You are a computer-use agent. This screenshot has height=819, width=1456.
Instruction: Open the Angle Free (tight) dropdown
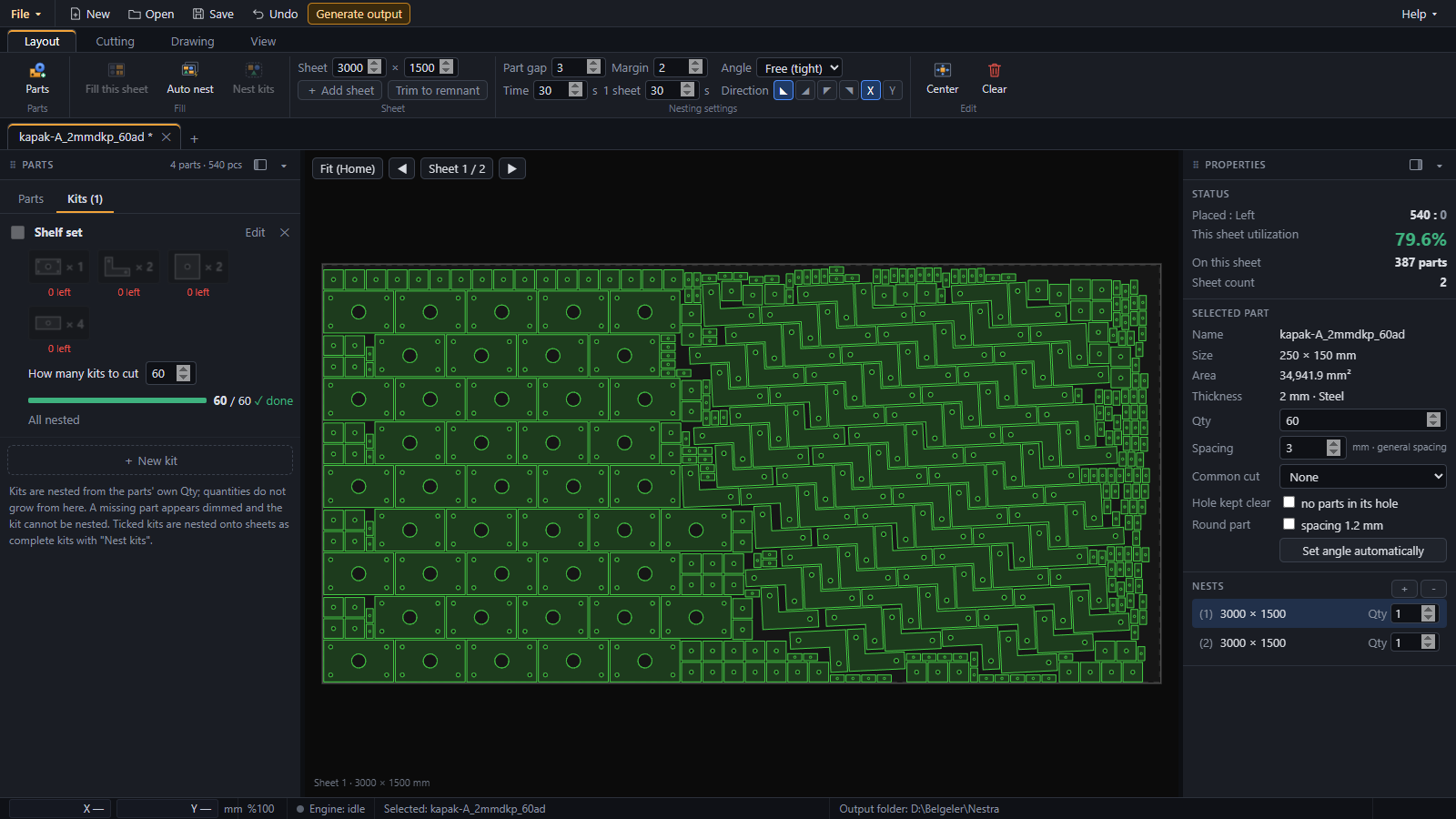799,68
